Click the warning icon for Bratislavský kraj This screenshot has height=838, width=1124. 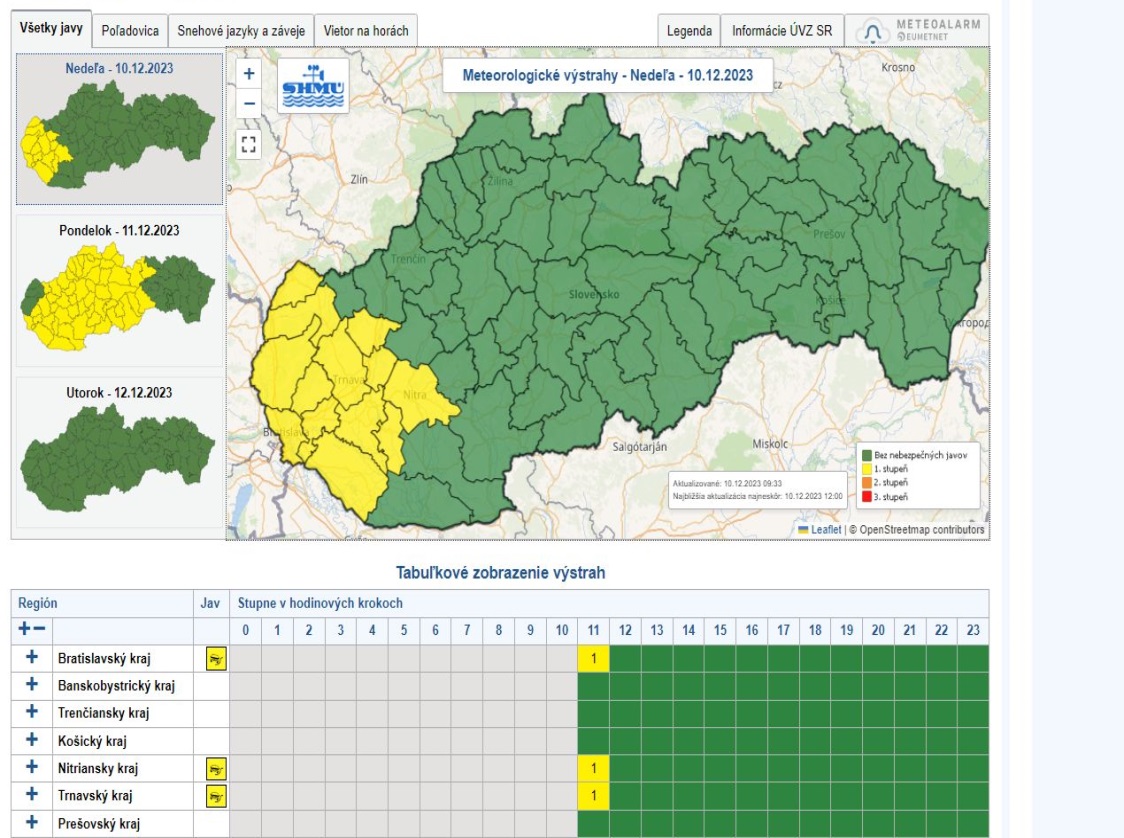coord(216,658)
